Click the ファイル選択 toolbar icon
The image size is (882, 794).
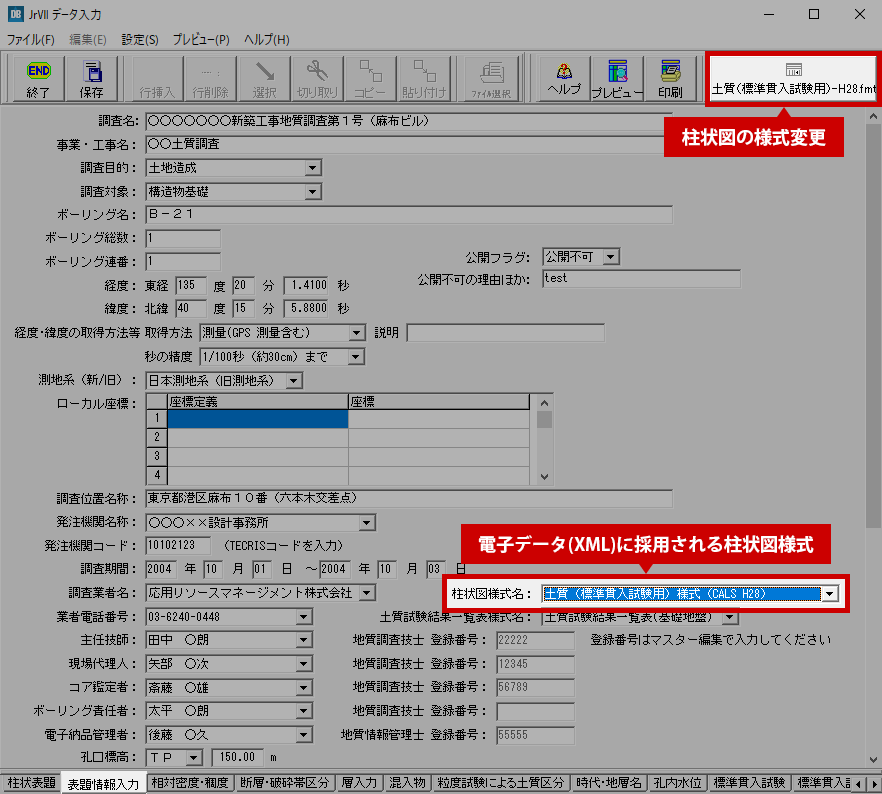491,79
